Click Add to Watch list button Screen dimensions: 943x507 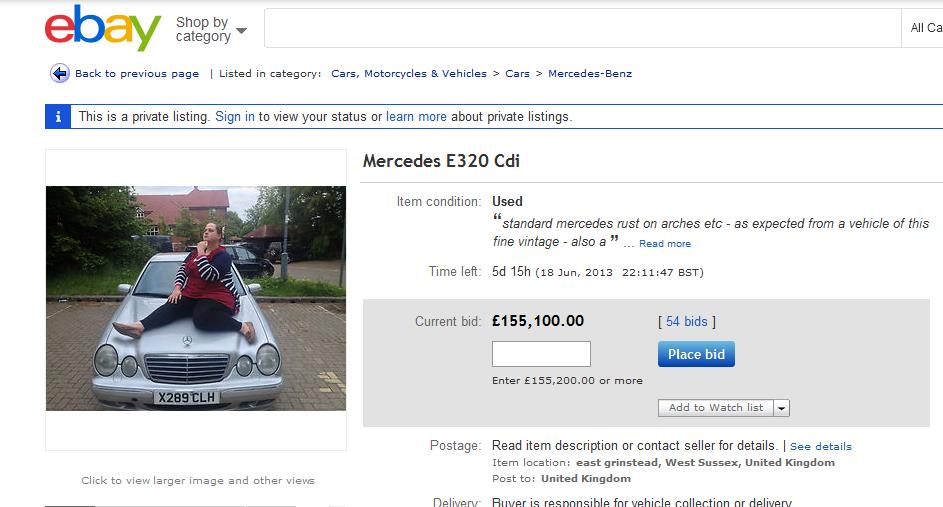715,408
